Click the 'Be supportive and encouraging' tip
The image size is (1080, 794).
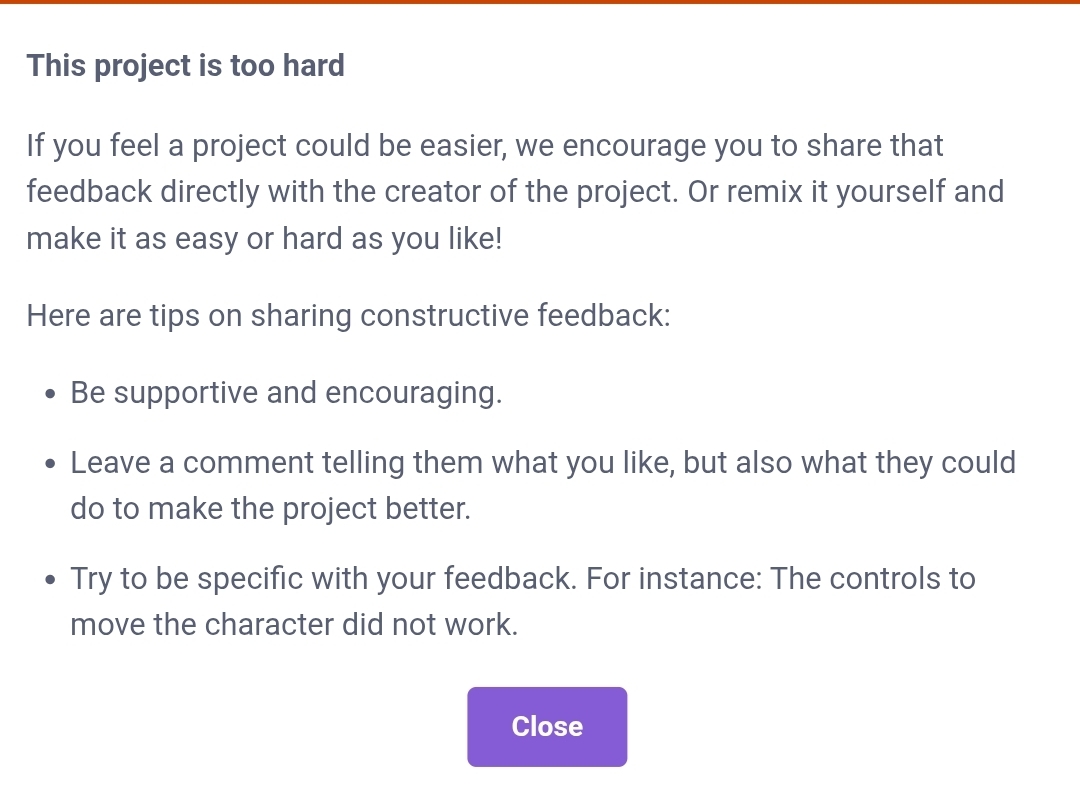(x=286, y=393)
